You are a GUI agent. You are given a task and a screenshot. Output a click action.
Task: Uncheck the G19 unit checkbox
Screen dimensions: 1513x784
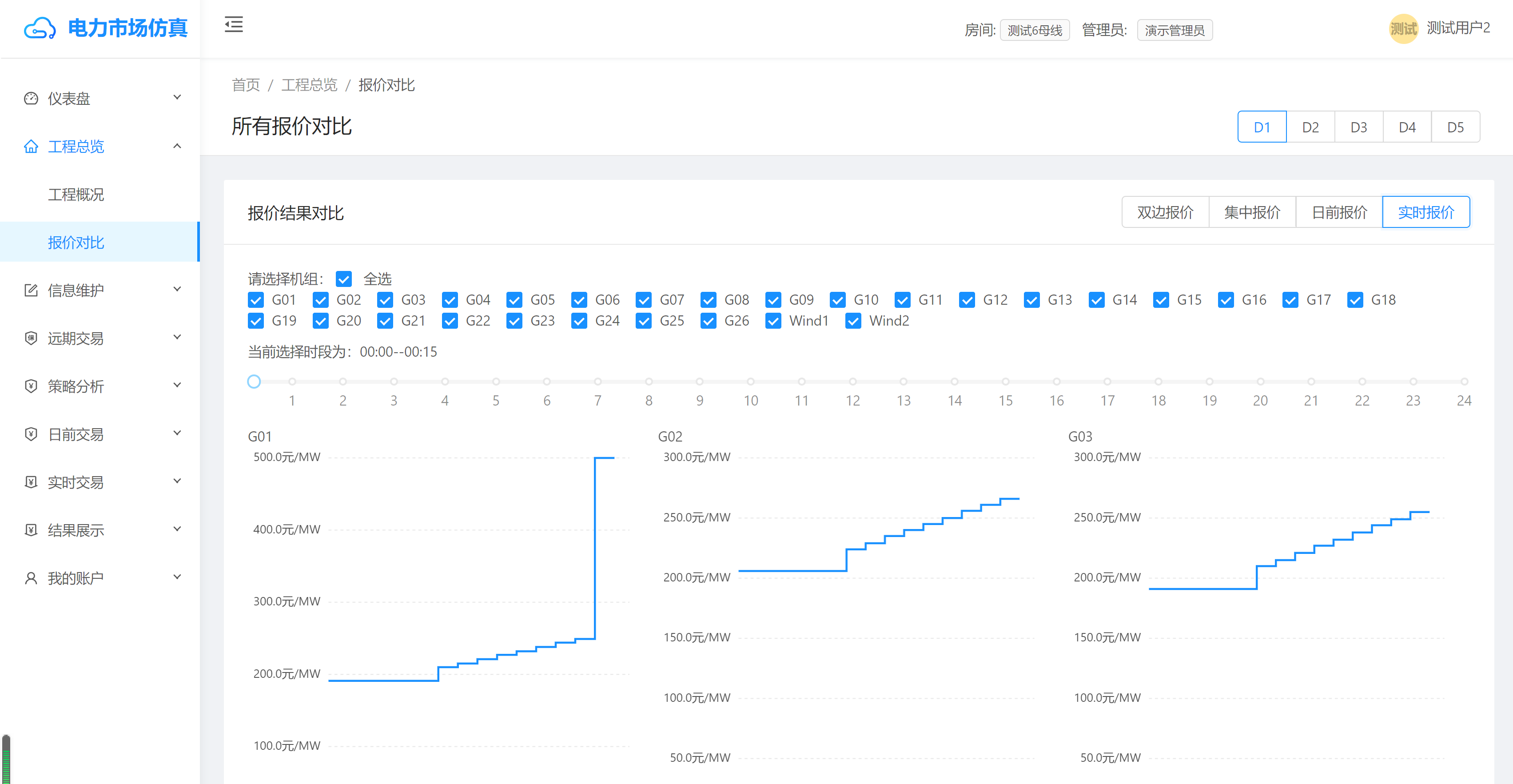click(255, 321)
